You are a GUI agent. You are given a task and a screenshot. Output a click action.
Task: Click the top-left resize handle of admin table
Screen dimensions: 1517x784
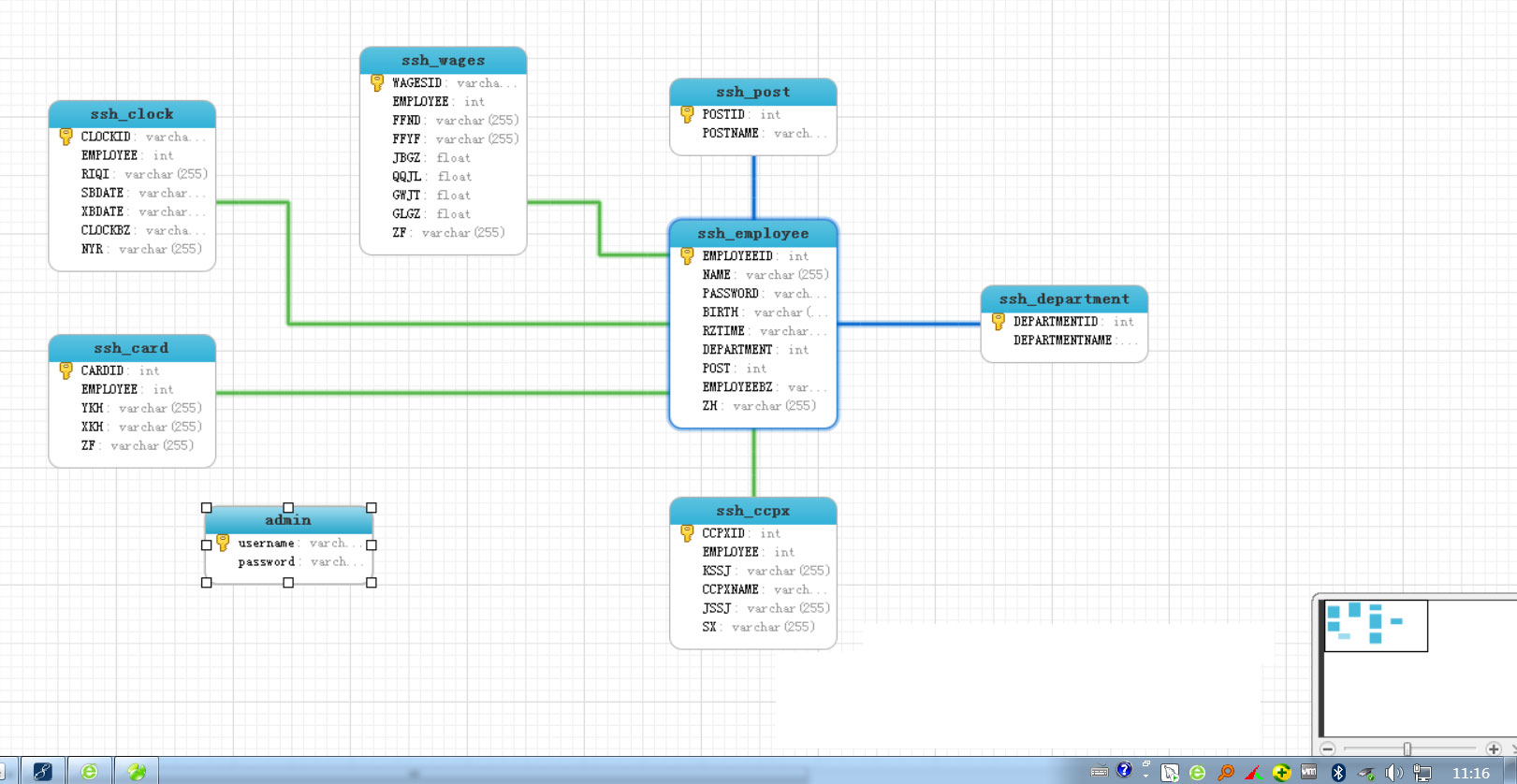point(207,508)
